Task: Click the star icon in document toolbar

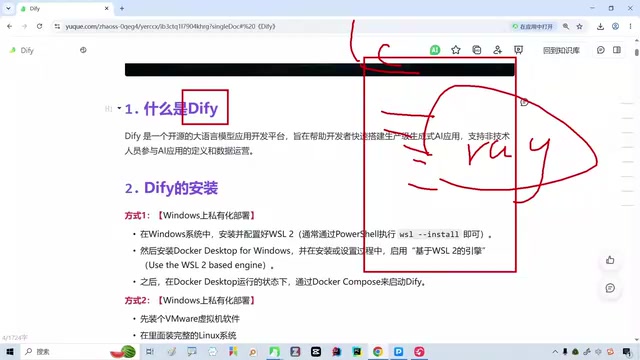Action: [456, 50]
